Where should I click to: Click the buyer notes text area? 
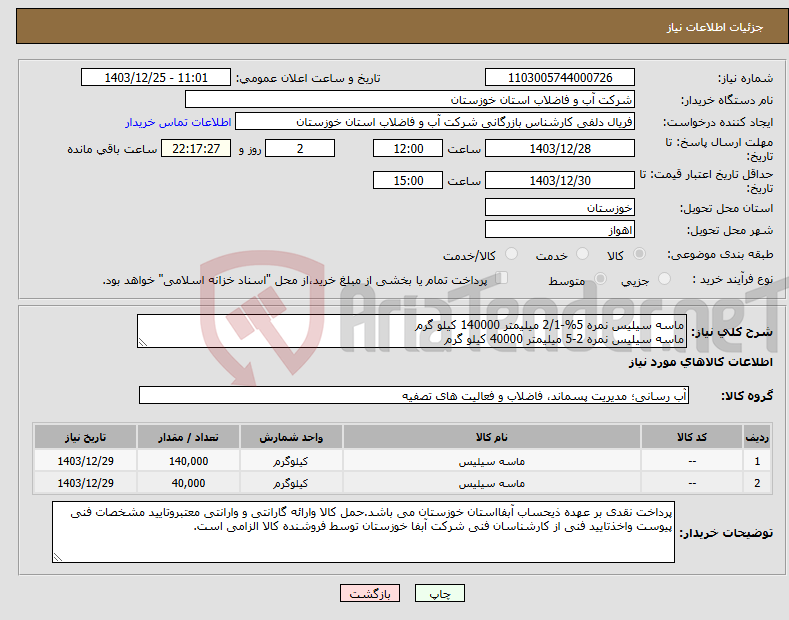[363, 532]
